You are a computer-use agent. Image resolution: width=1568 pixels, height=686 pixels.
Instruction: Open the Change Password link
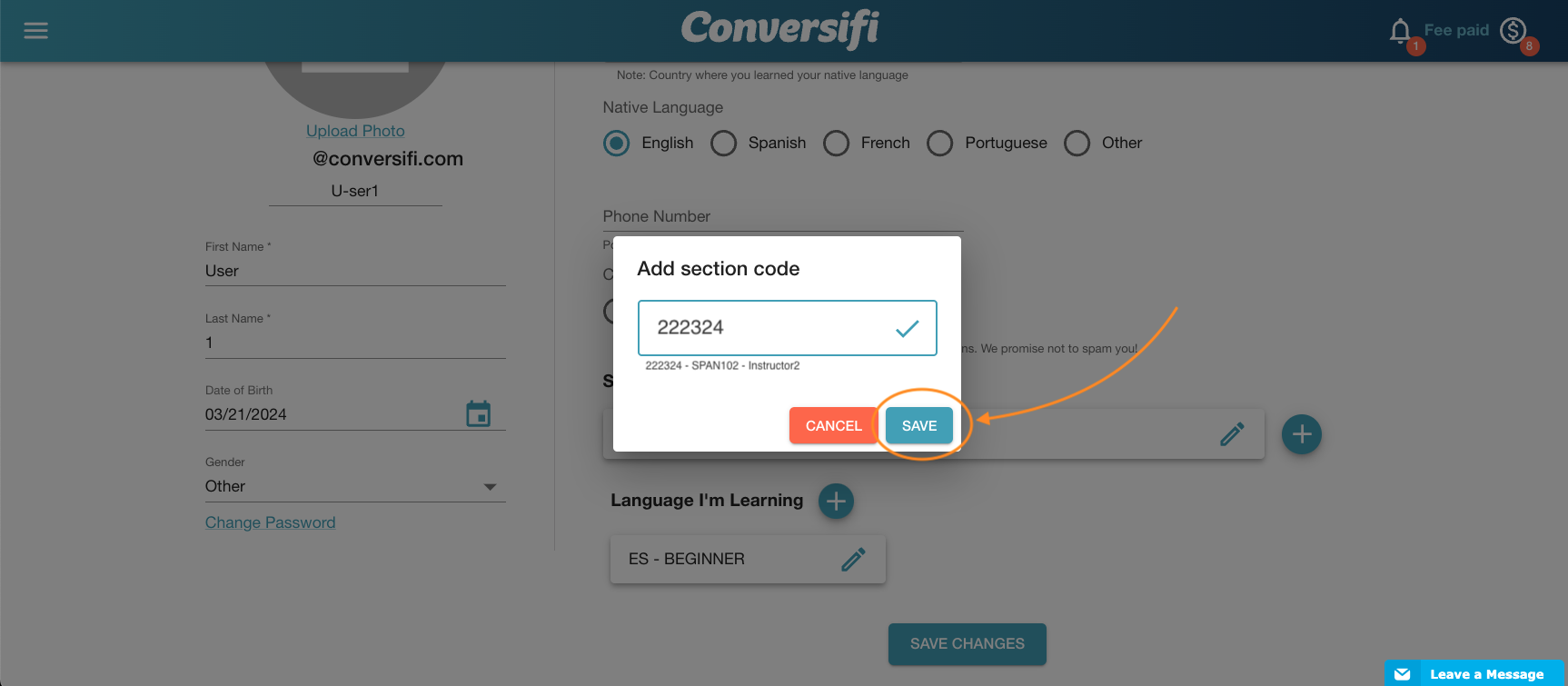[x=270, y=522]
